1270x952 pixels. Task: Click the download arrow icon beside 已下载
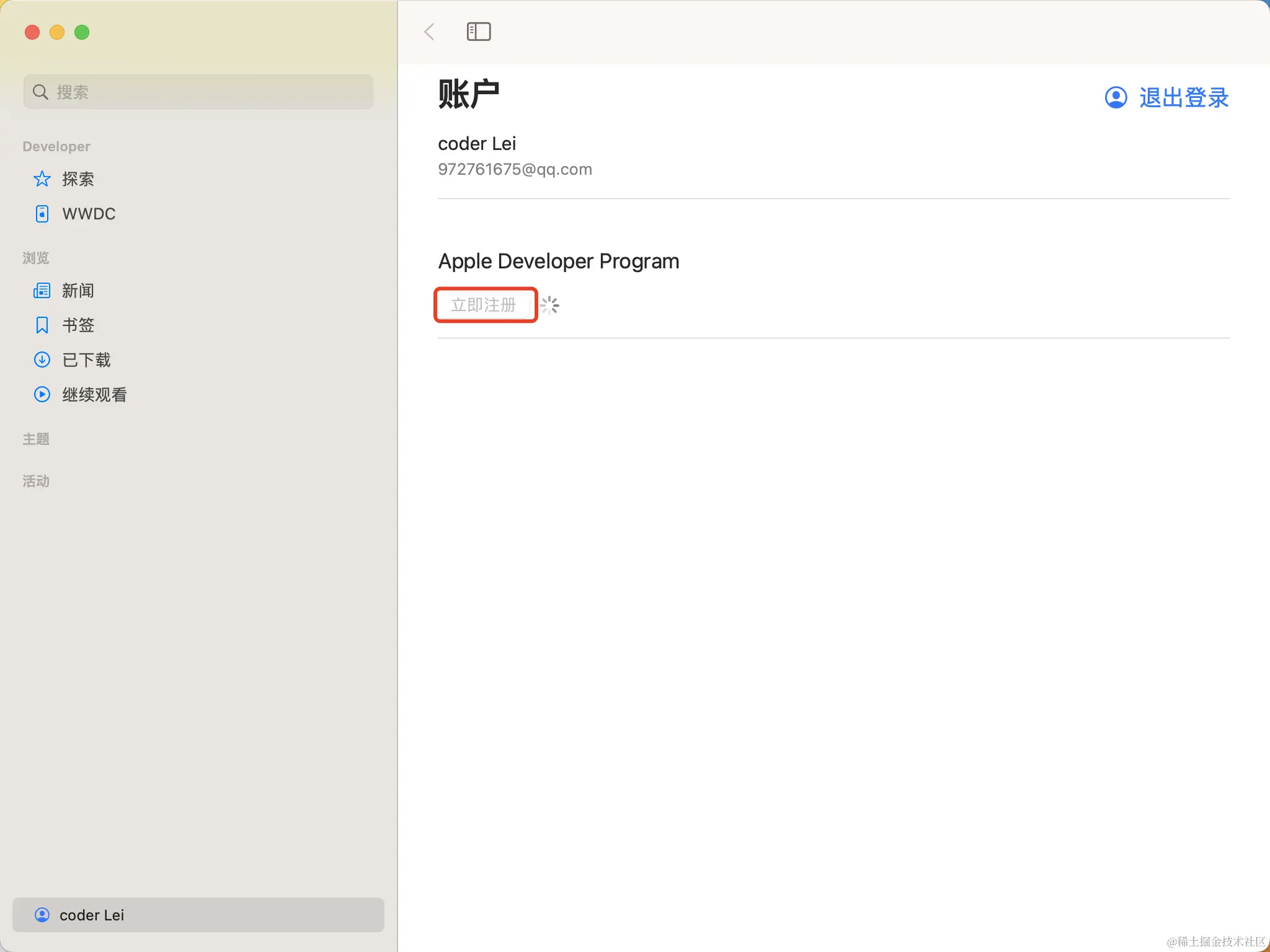click(x=42, y=360)
